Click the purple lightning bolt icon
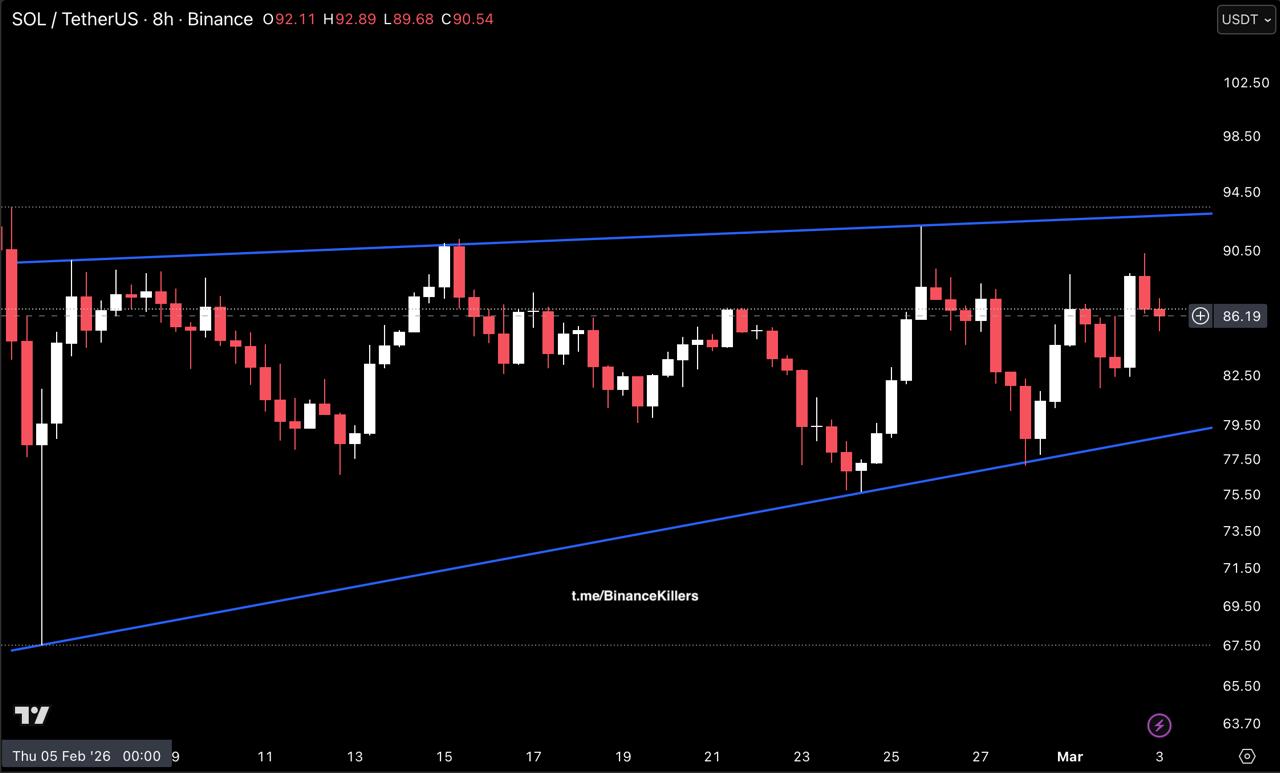1280x773 pixels. [x=1159, y=725]
